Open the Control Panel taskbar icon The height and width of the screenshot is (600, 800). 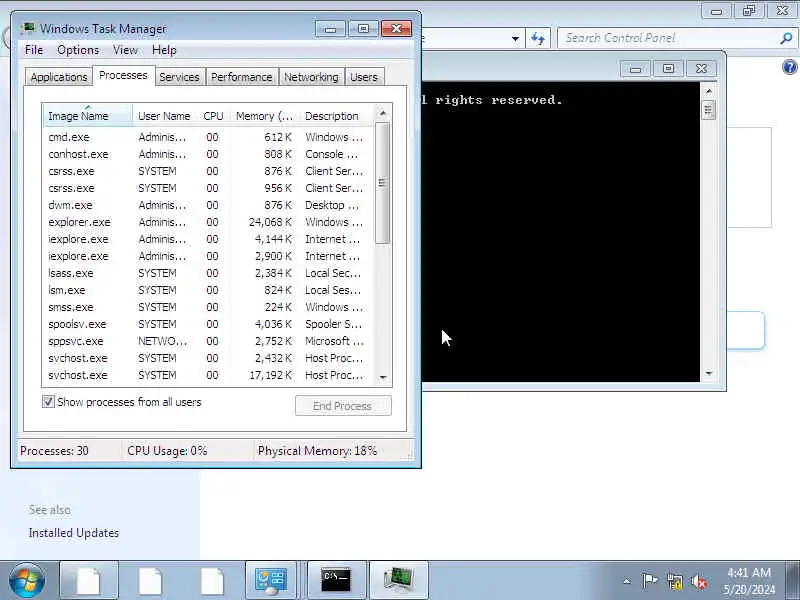pyautogui.click(x=271, y=581)
